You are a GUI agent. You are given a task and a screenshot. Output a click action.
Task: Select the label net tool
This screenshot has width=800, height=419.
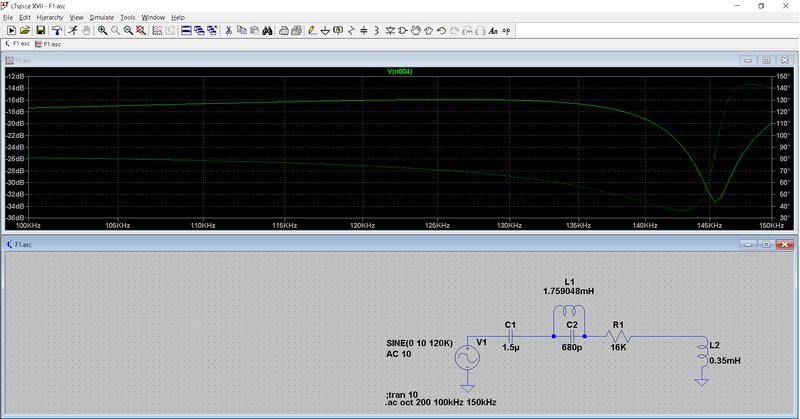coord(338,31)
